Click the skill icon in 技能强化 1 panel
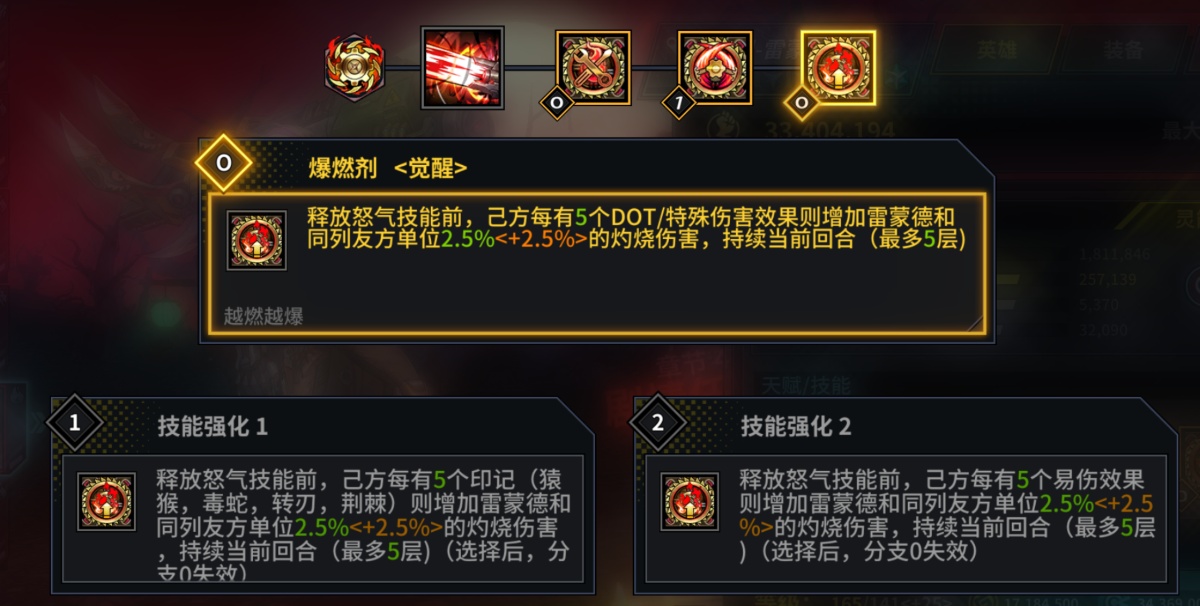 106,502
